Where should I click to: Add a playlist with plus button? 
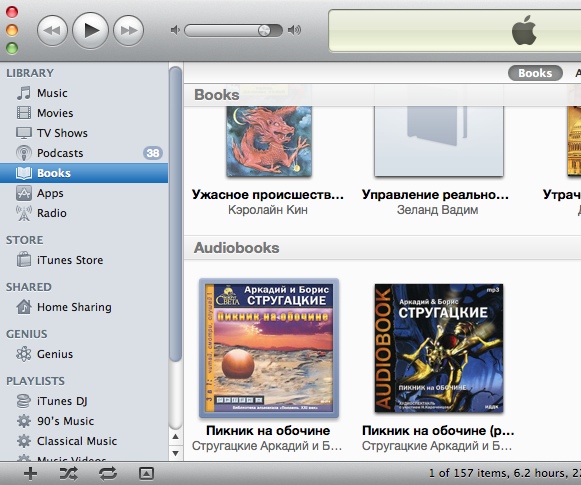click(30, 473)
